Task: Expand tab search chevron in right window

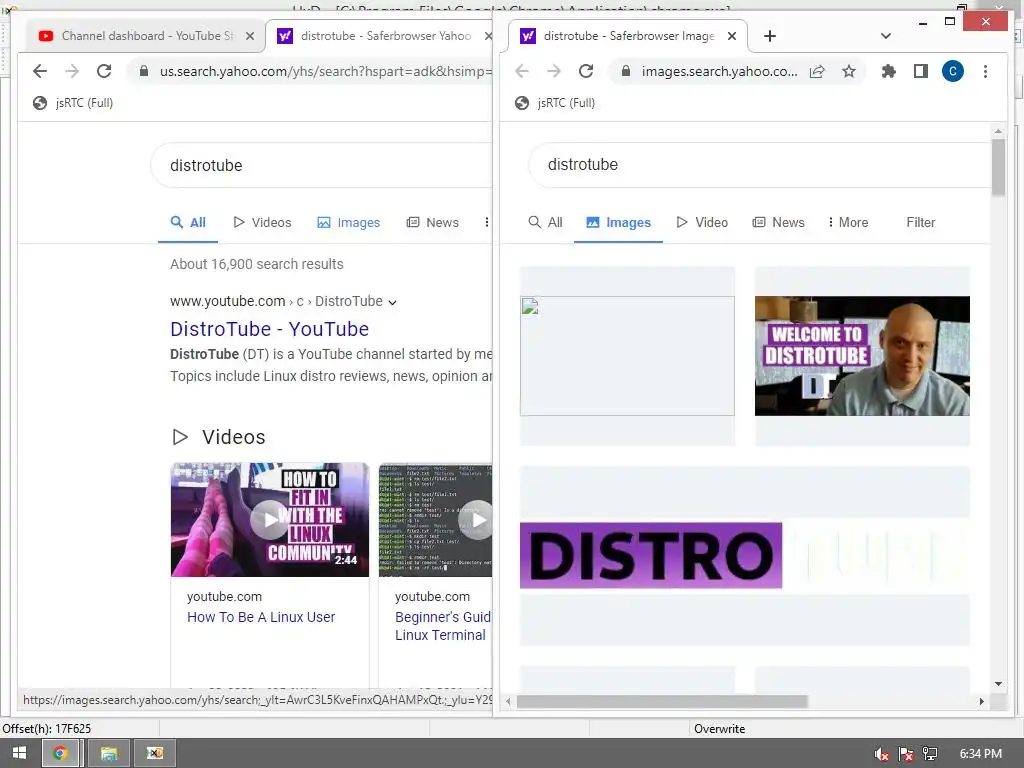Action: 886,36
